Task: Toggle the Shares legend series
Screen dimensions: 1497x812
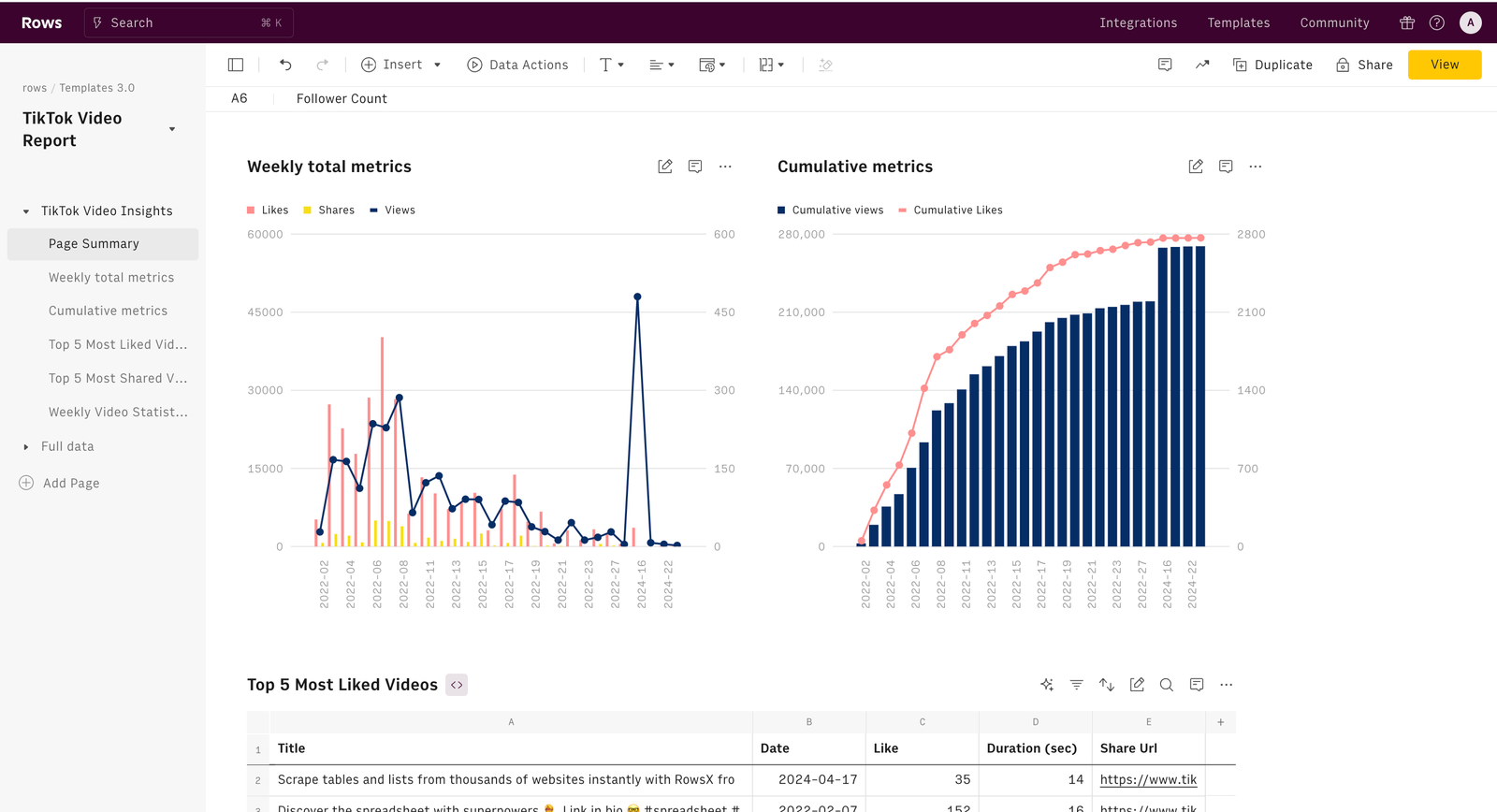Action: (329, 210)
